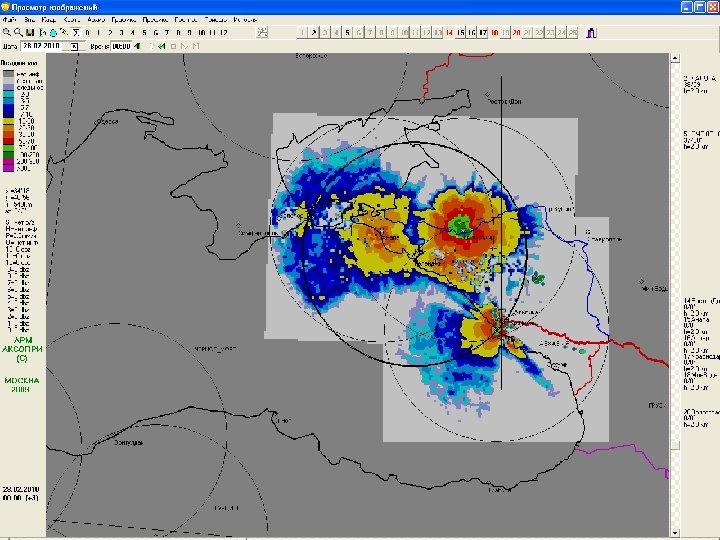
Task: Open the date dropdown arrow
Action: coord(74,46)
